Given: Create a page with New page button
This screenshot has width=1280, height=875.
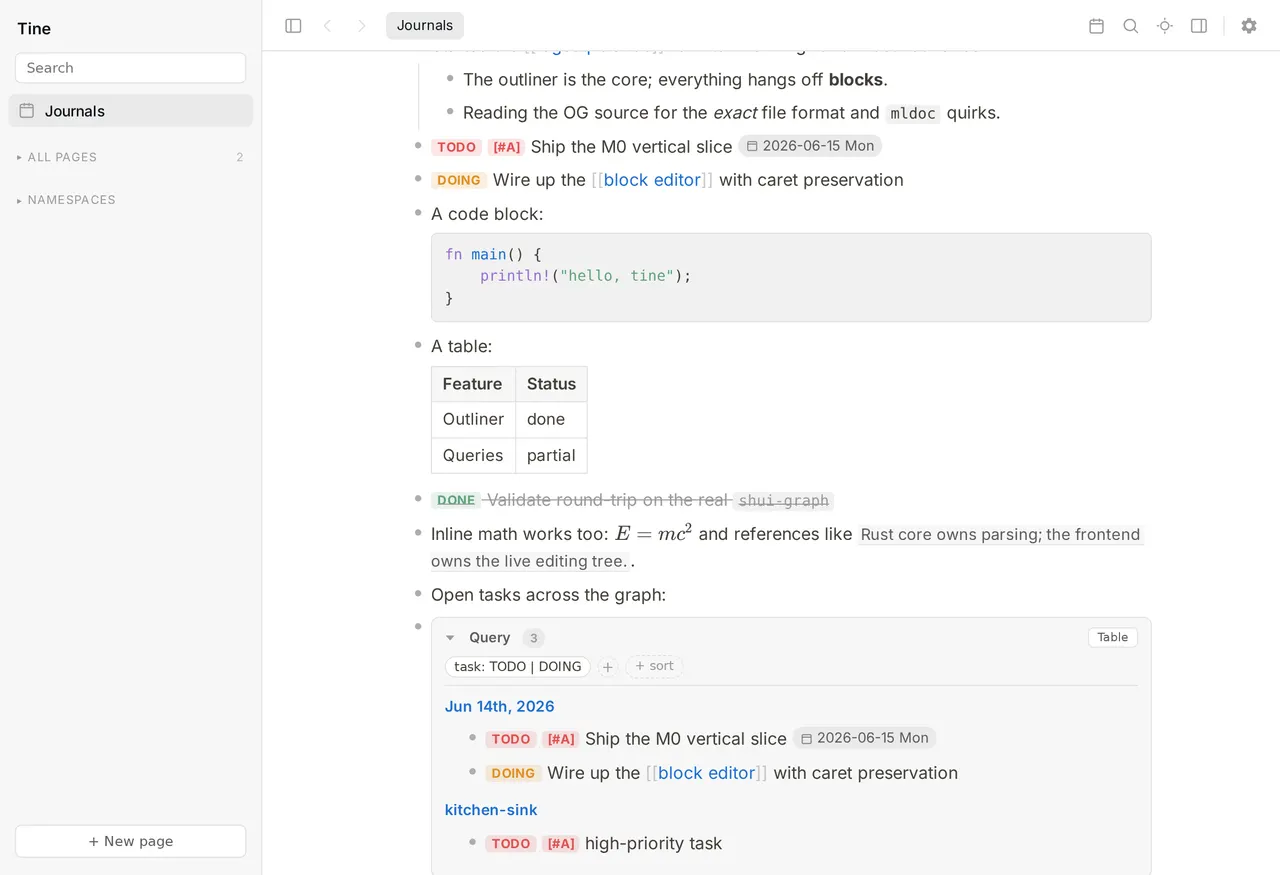Looking at the screenshot, I should pyautogui.click(x=130, y=841).
